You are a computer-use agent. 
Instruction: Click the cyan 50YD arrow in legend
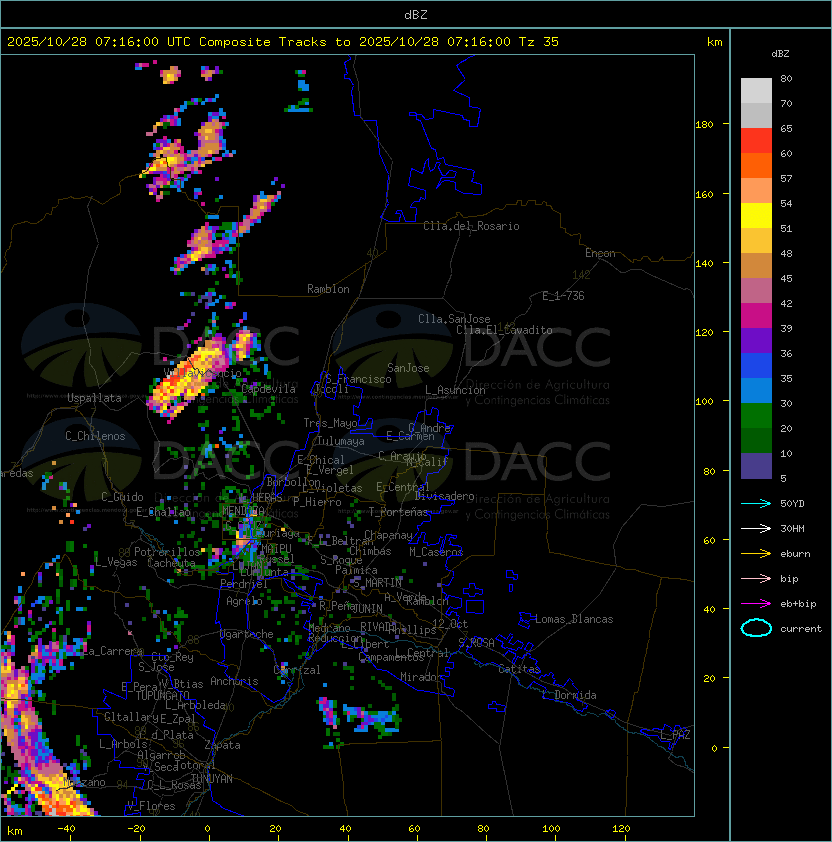(x=756, y=503)
